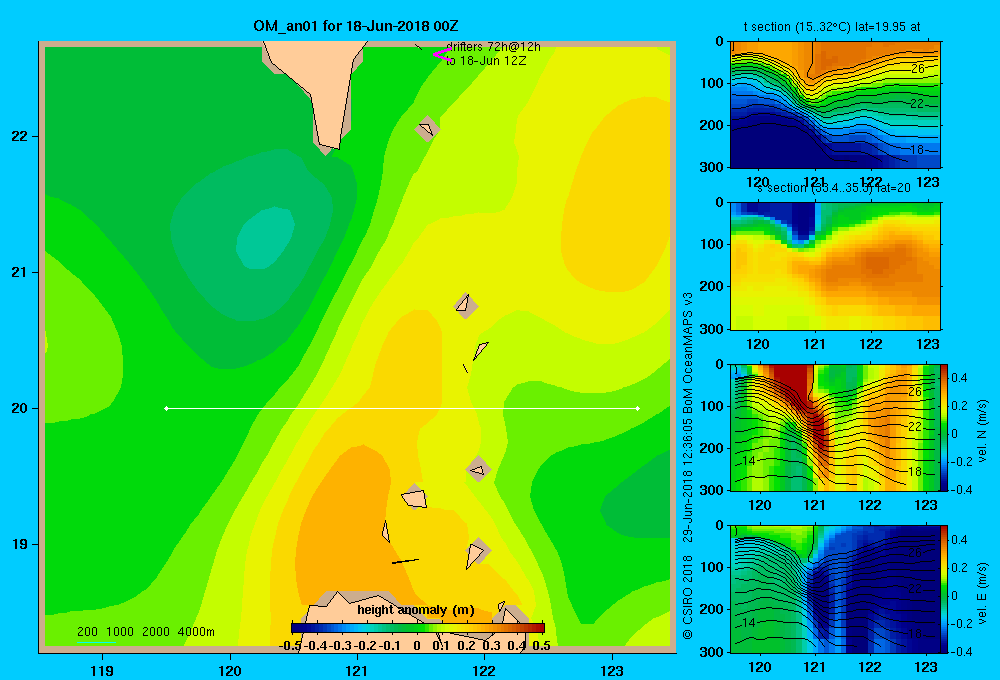Screen dimensions: 1000x680
Task: Click the 'vel. E (m/s)' axis label
Action: 982,593
